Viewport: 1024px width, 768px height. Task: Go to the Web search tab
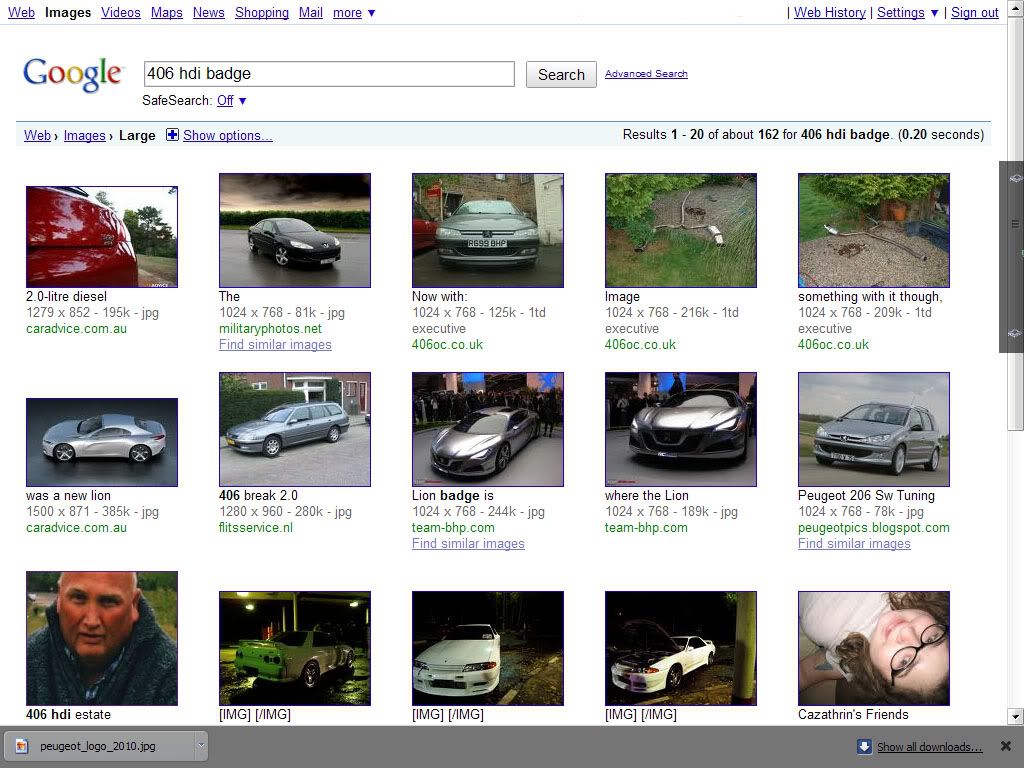pyautogui.click(x=21, y=12)
